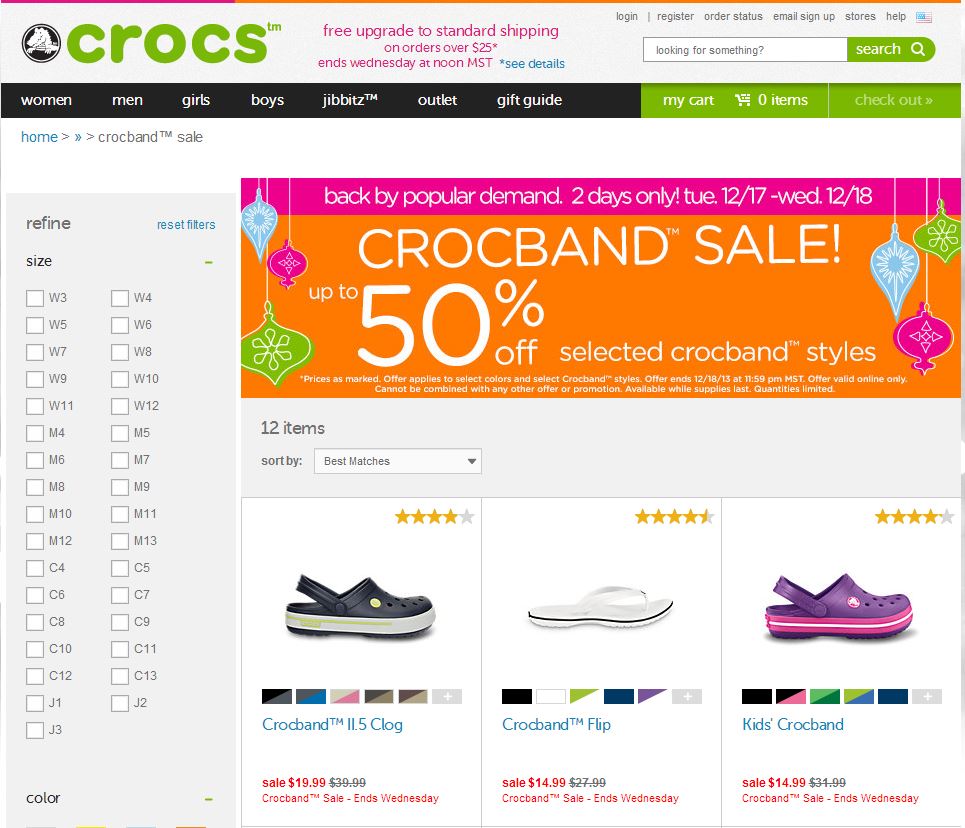Enable the M10 size checkbox
The height and width of the screenshot is (828, 965).
click(x=35, y=514)
